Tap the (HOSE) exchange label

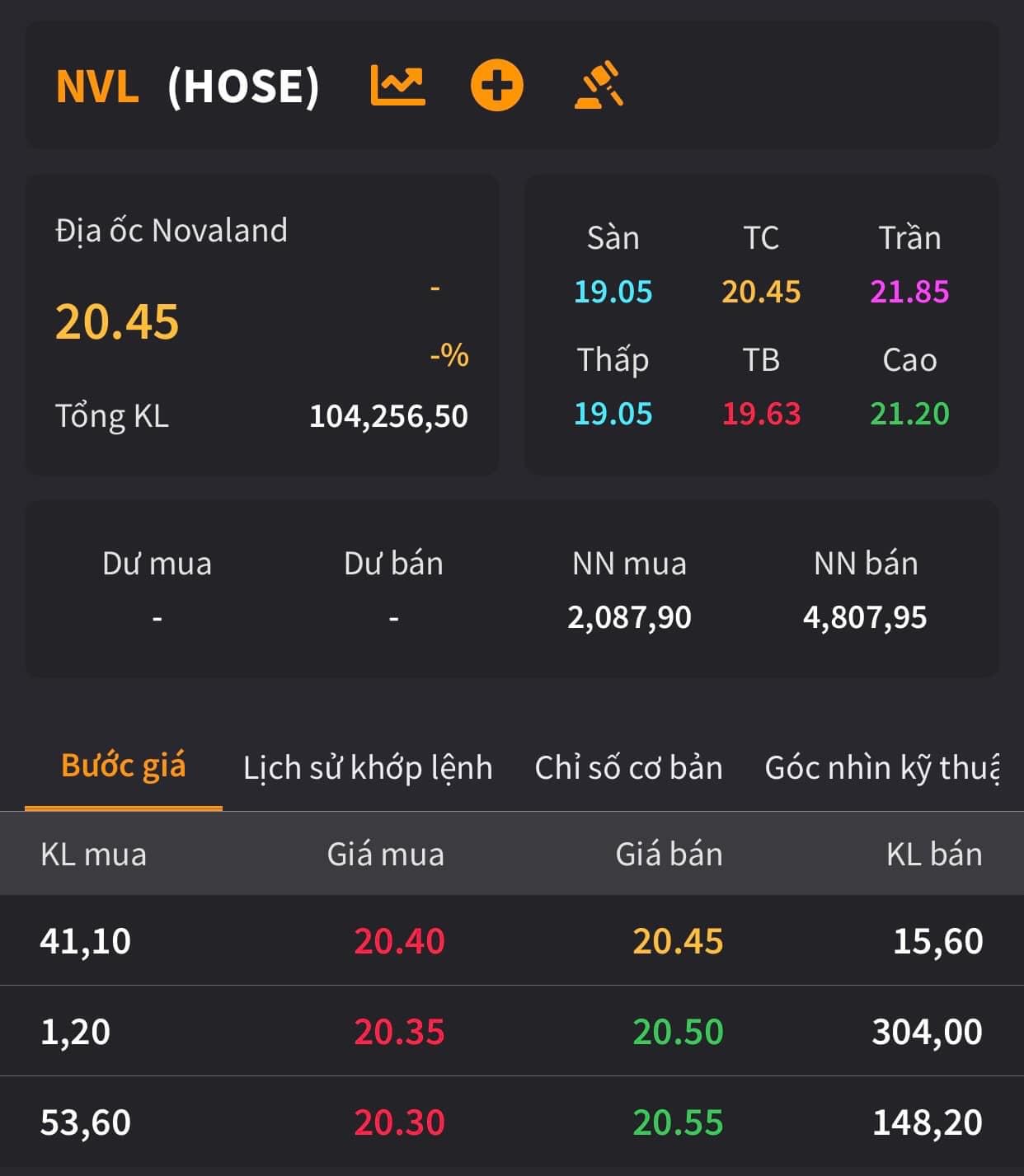[x=243, y=87]
